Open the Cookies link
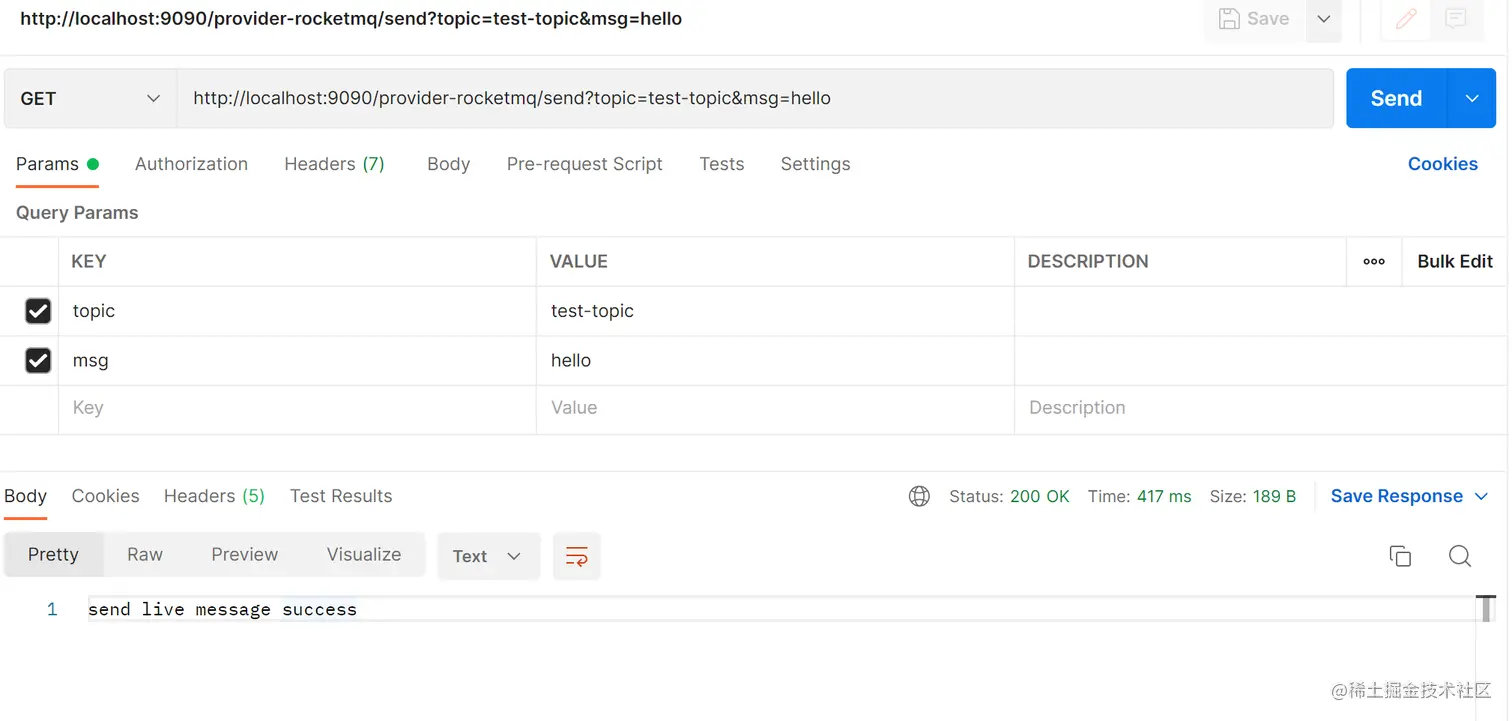Screen dimensions: 1512x721 click(1442, 164)
